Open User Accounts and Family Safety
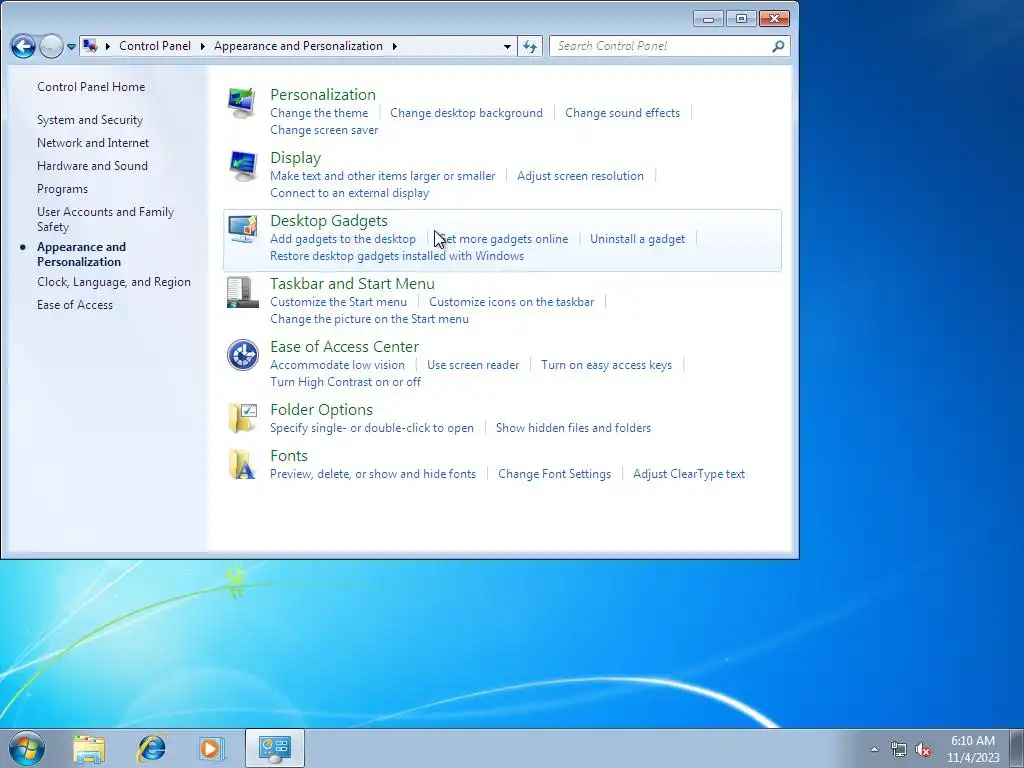The image size is (1024, 768). [x=105, y=219]
